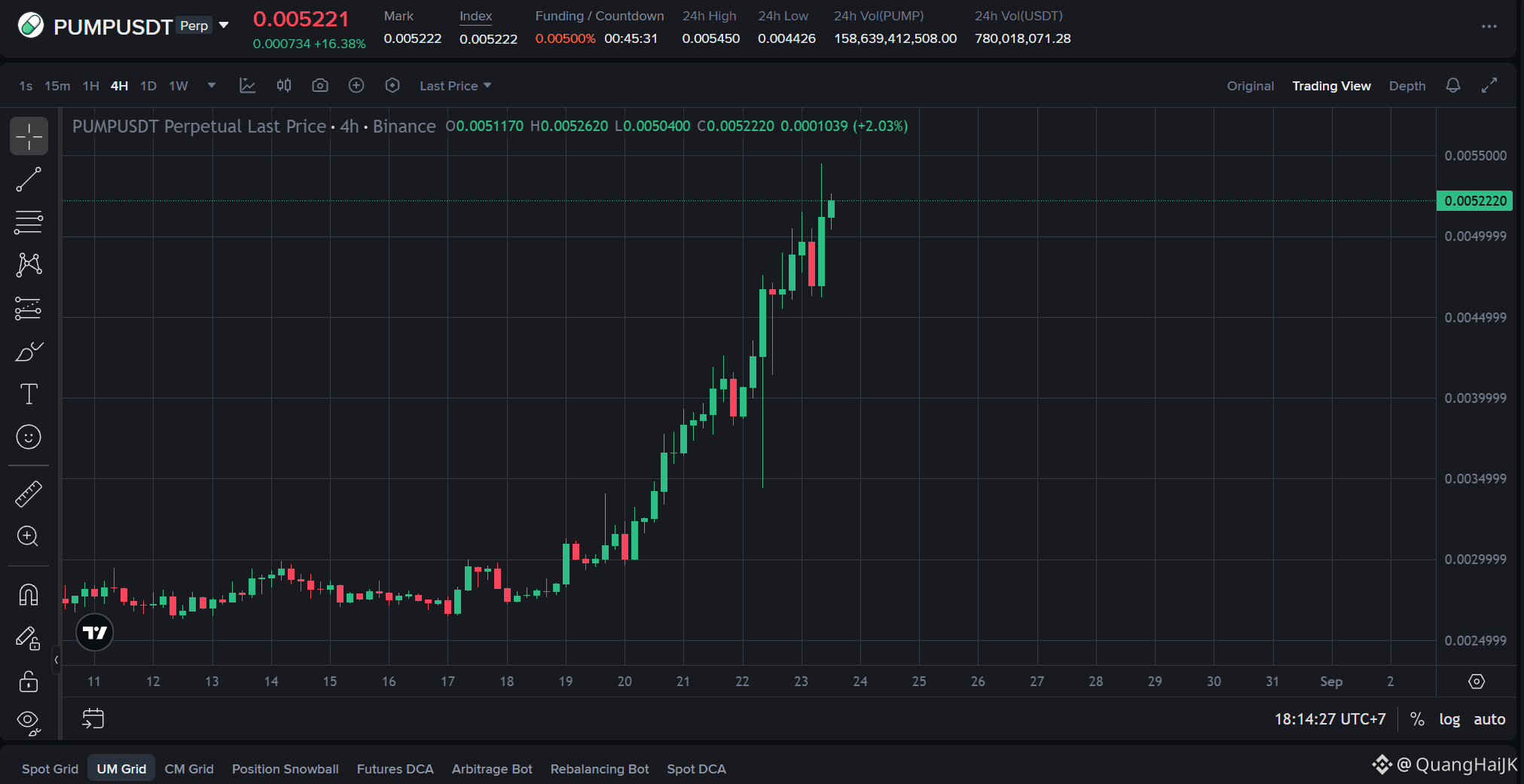Open the Spot Grid bot
The image size is (1524, 784).
pyautogui.click(x=50, y=769)
